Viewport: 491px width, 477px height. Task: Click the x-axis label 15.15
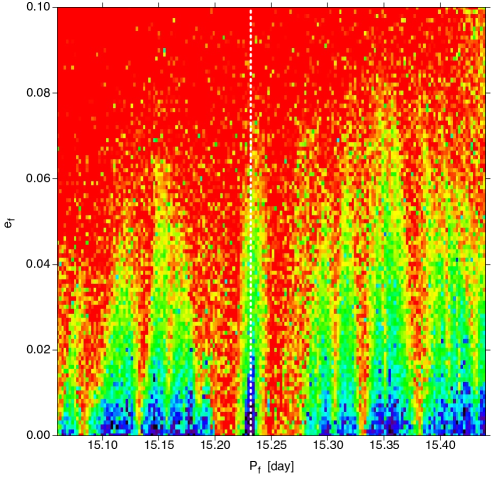point(159,445)
